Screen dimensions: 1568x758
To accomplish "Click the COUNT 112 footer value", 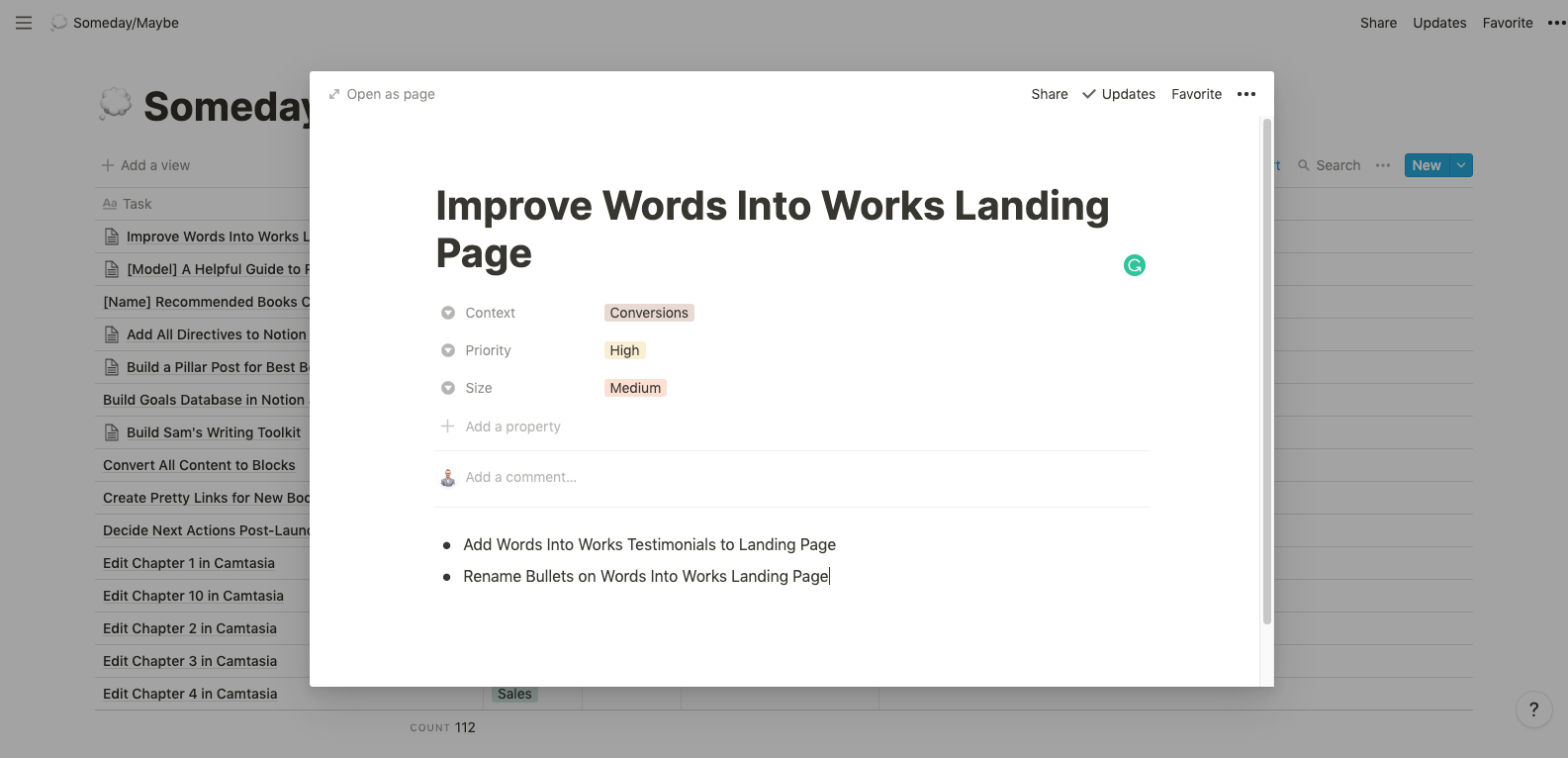I will click(443, 727).
